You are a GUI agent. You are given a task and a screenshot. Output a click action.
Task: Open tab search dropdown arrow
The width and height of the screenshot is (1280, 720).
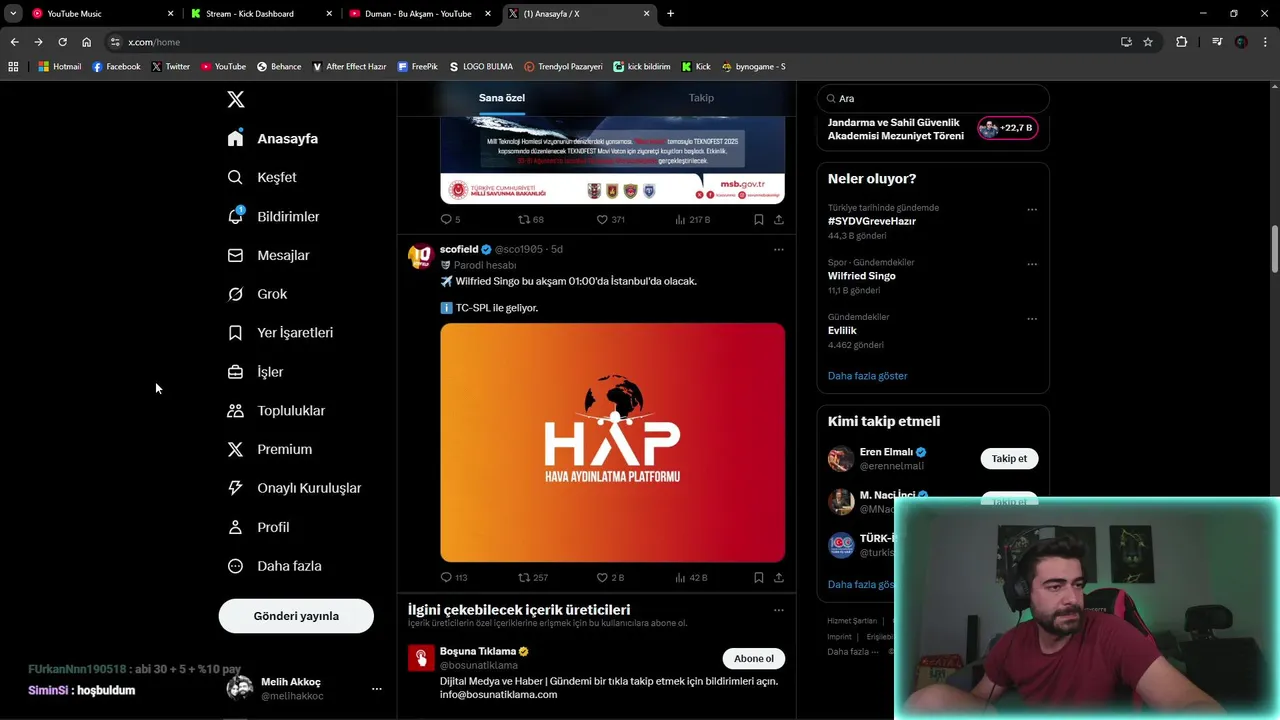tap(13, 14)
